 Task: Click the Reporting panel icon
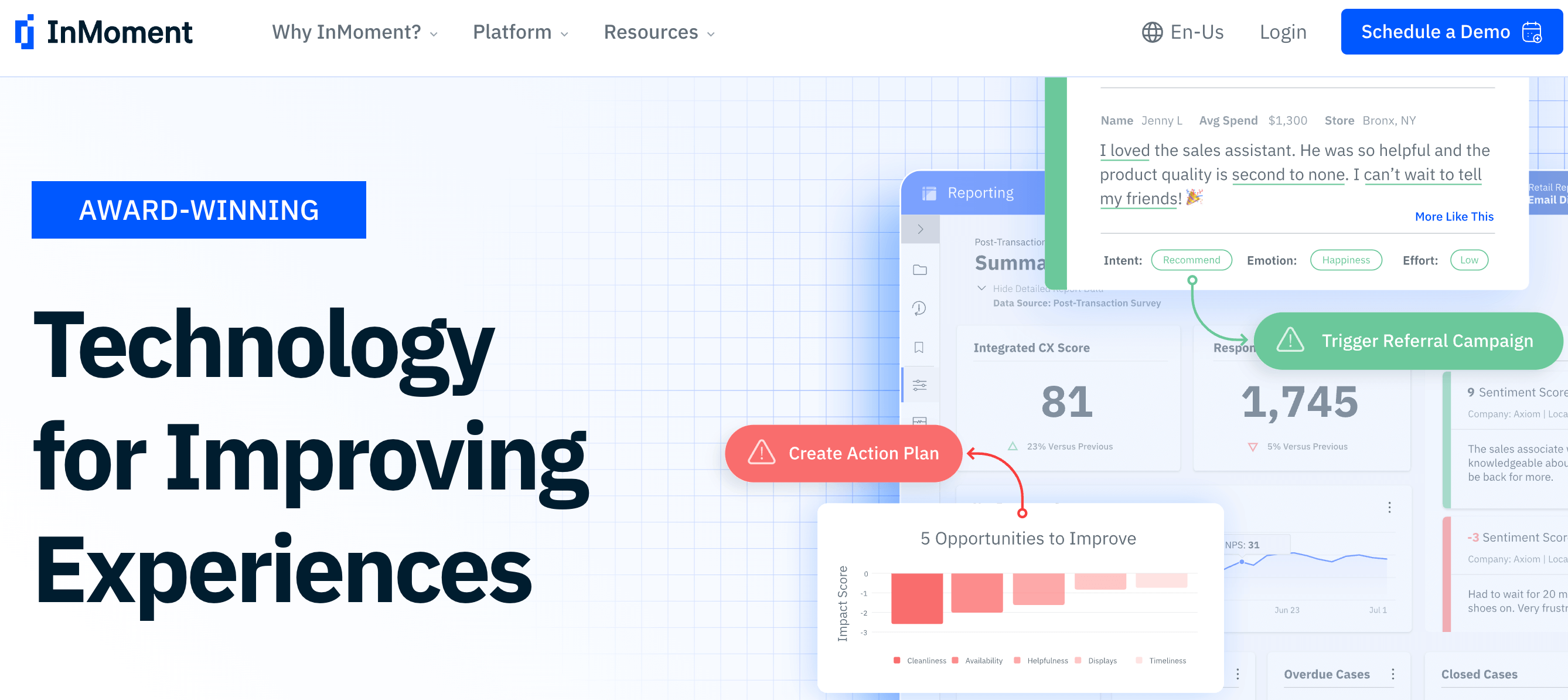(x=929, y=193)
